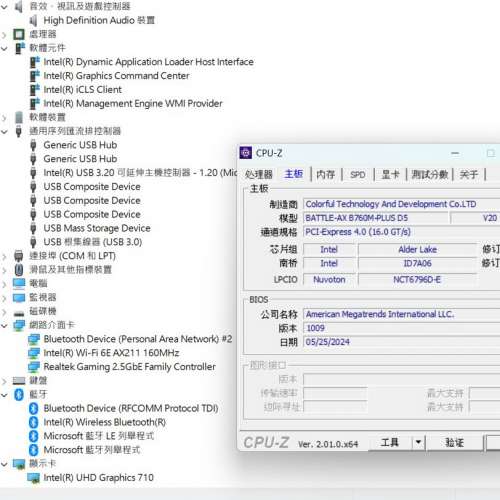Image resolution: width=500 pixels, height=500 pixels.
Task: Click the BIOS date field 05/25/2024
Action: (402, 342)
